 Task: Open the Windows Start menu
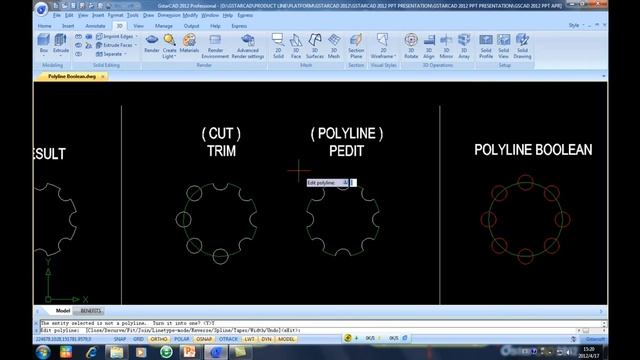[x=43, y=352]
